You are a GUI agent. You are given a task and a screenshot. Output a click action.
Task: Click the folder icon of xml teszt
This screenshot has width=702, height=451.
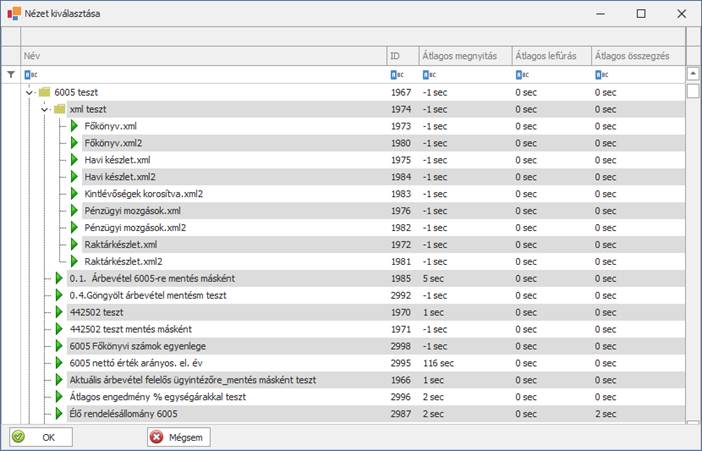coord(59,109)
